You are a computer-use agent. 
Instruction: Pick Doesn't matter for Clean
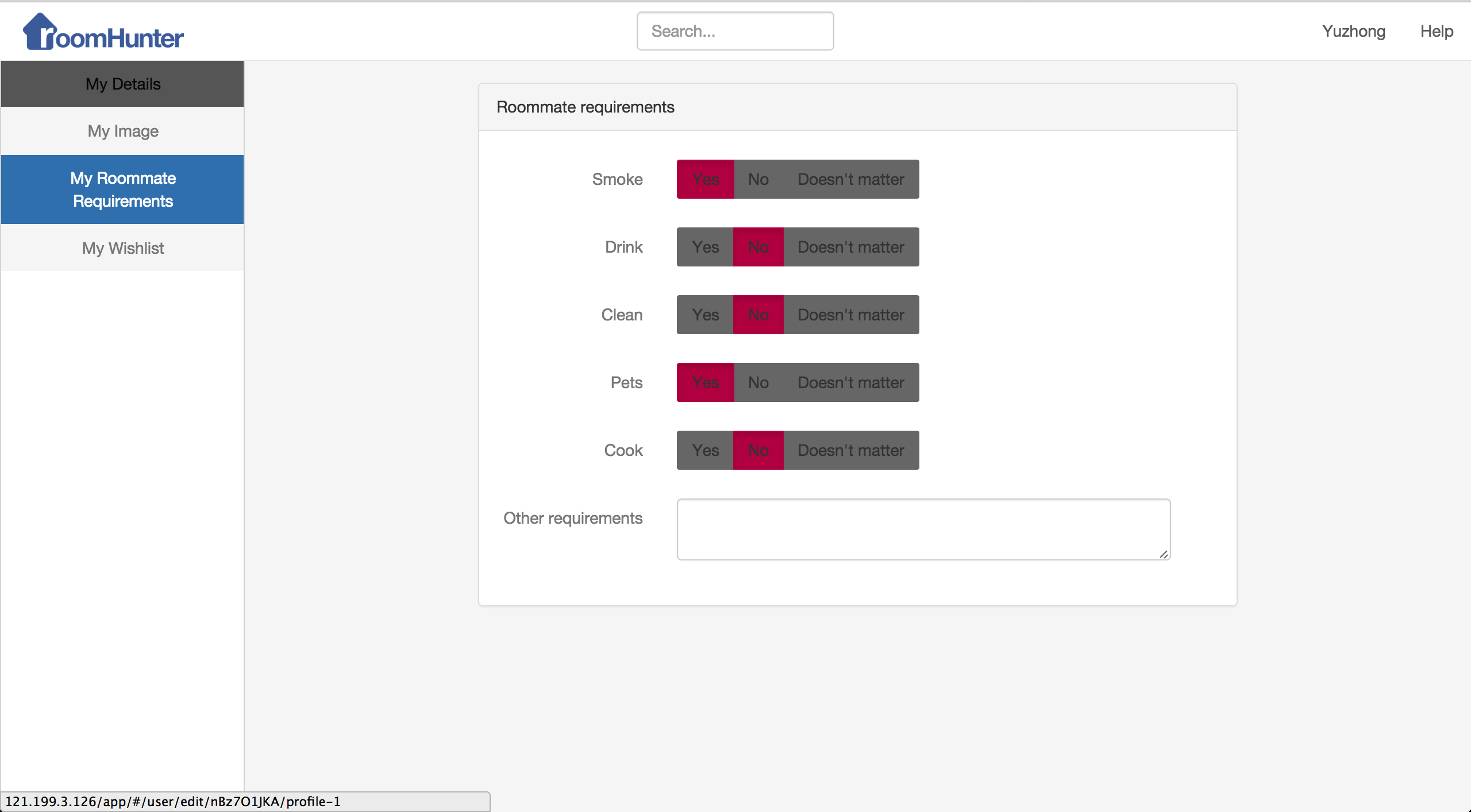pos(850,315)
